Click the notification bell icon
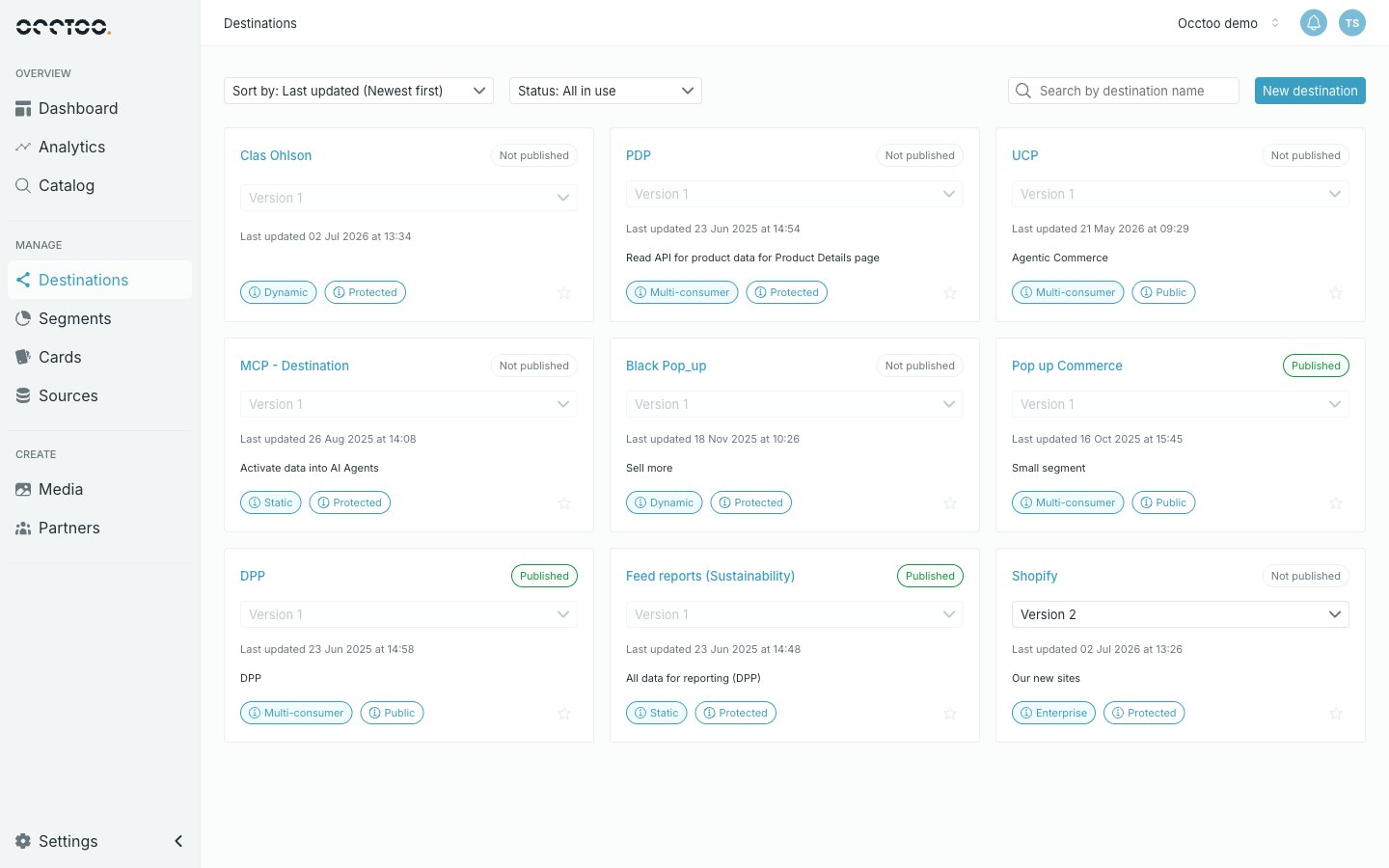This screenshot has height=868, width=1389. 1313,23
